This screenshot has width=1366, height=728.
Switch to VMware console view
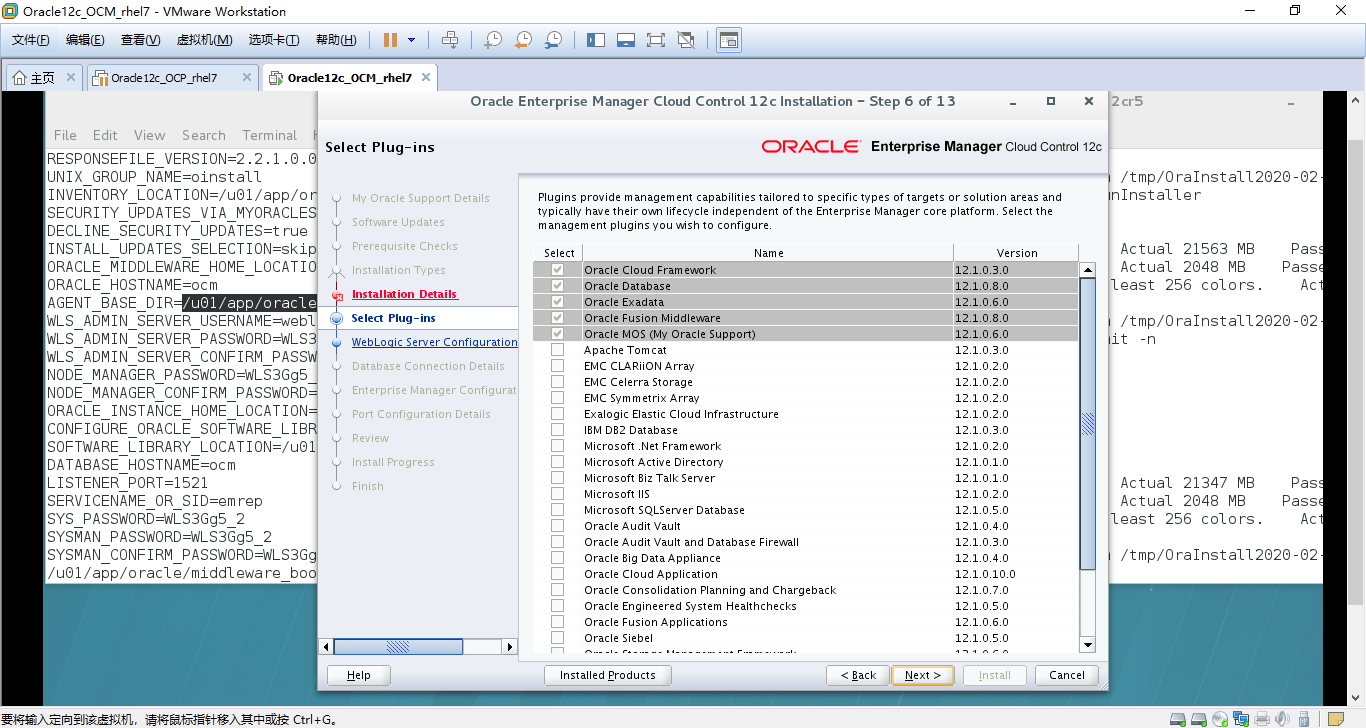[729, 40]
